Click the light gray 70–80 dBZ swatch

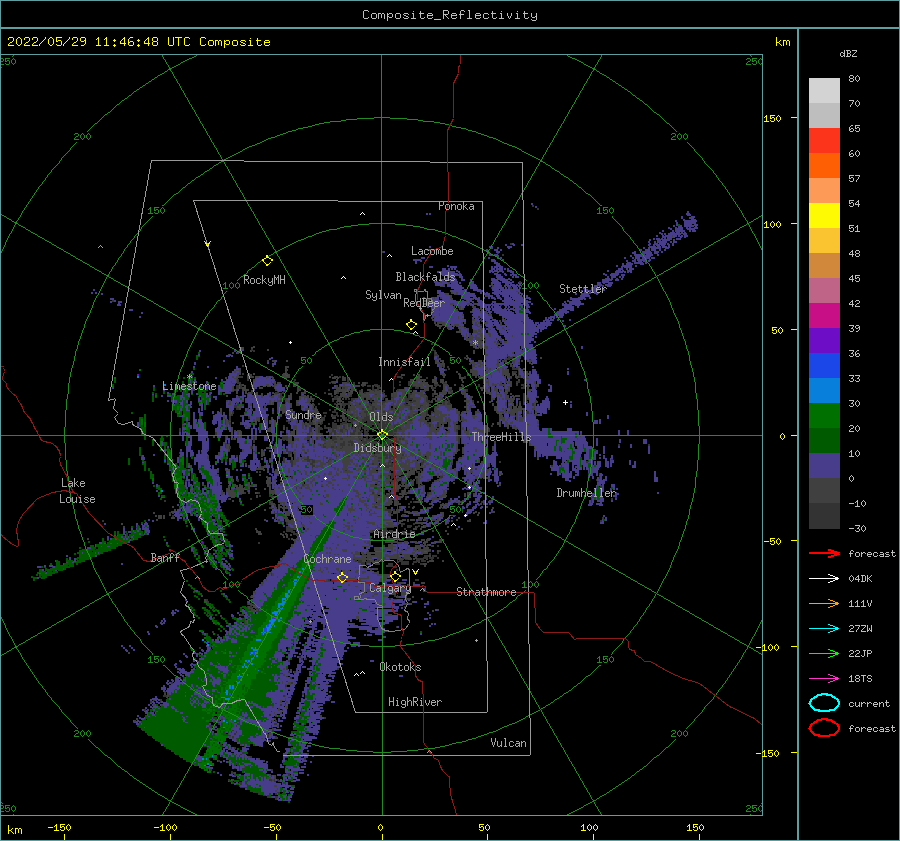tap(824, 91)
